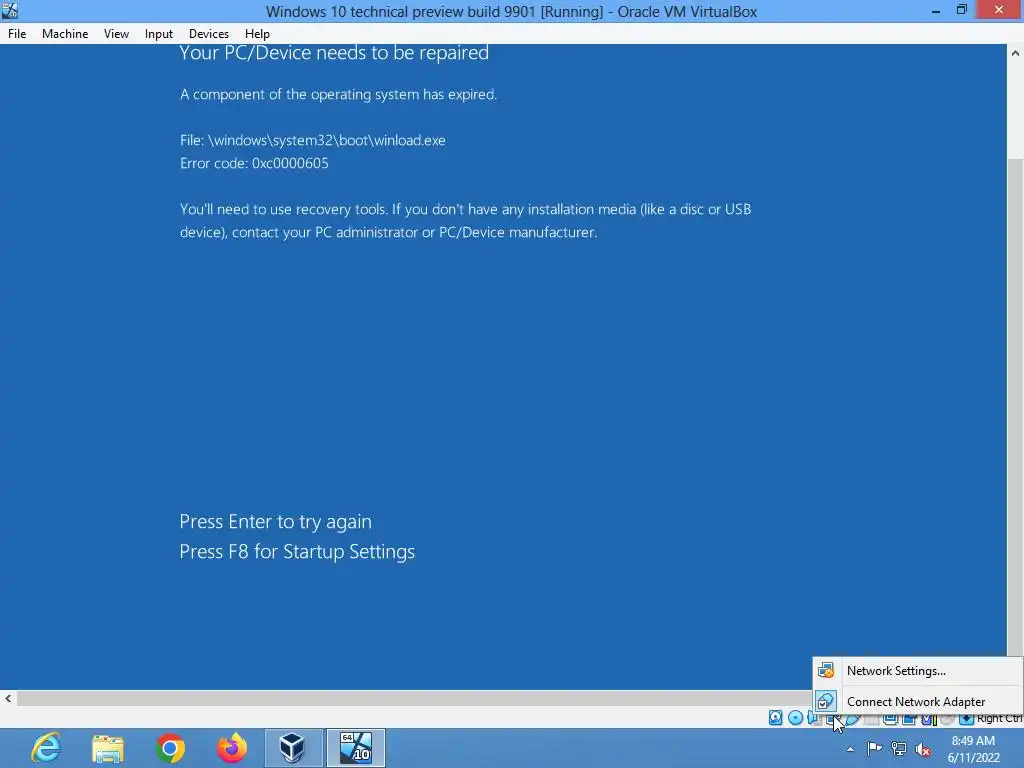Open the Help menu

pos(257,34)
